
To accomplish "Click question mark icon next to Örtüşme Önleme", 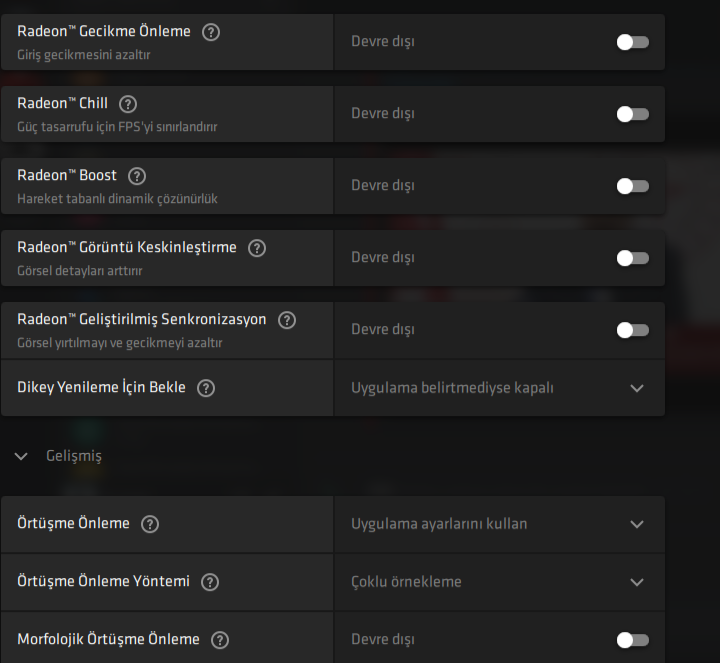I will pos(150,524).
